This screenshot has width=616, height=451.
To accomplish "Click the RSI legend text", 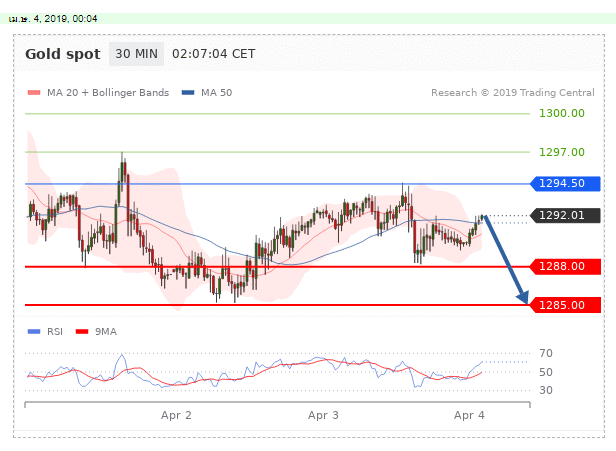I will tap(55, 332).
